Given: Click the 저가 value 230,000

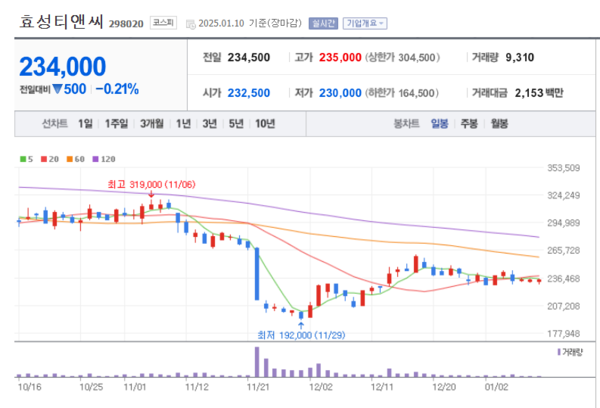Looking at the screenshot, I should coord(340,93).
